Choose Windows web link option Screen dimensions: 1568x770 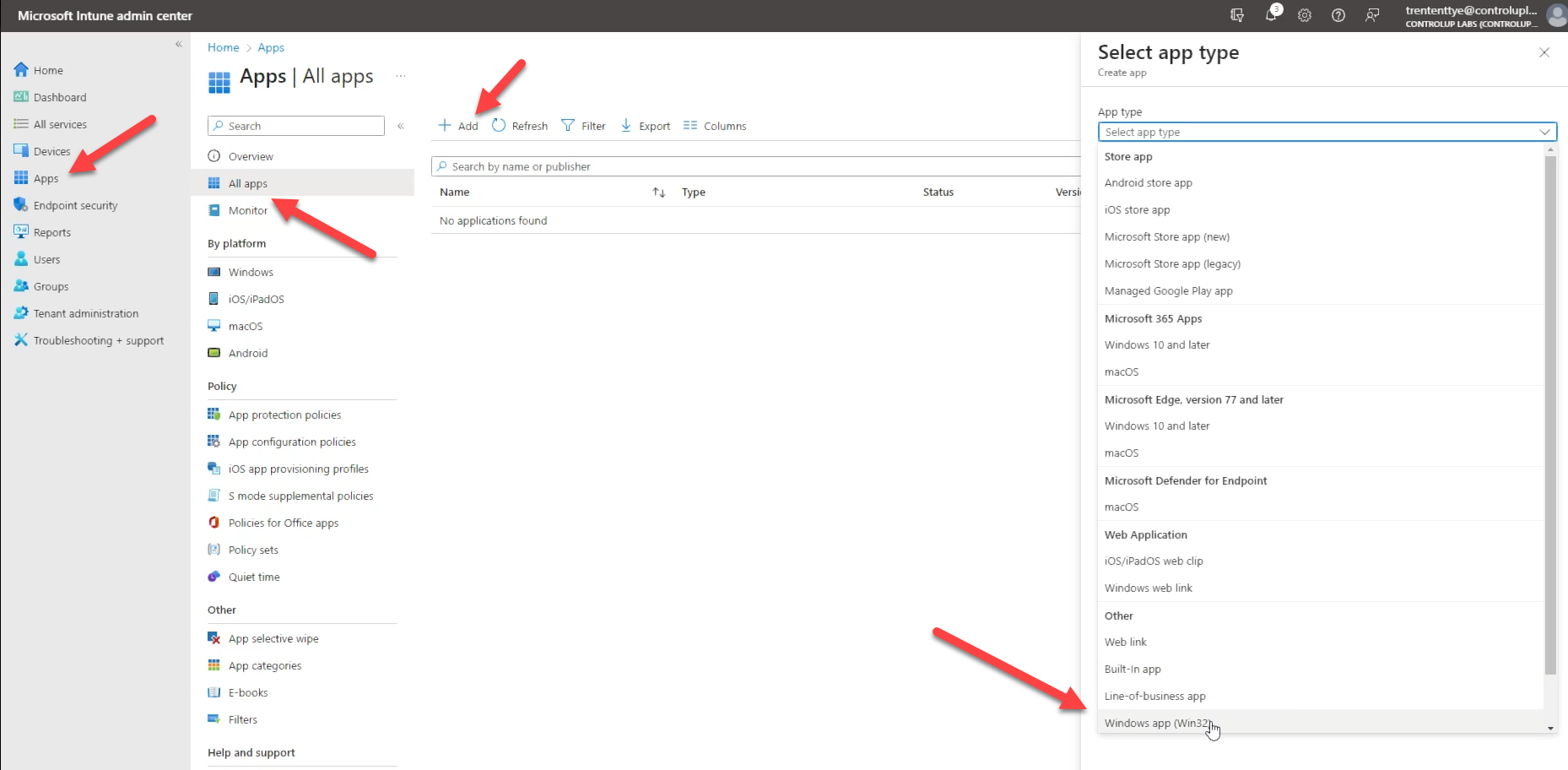[x=1148, y=588]
